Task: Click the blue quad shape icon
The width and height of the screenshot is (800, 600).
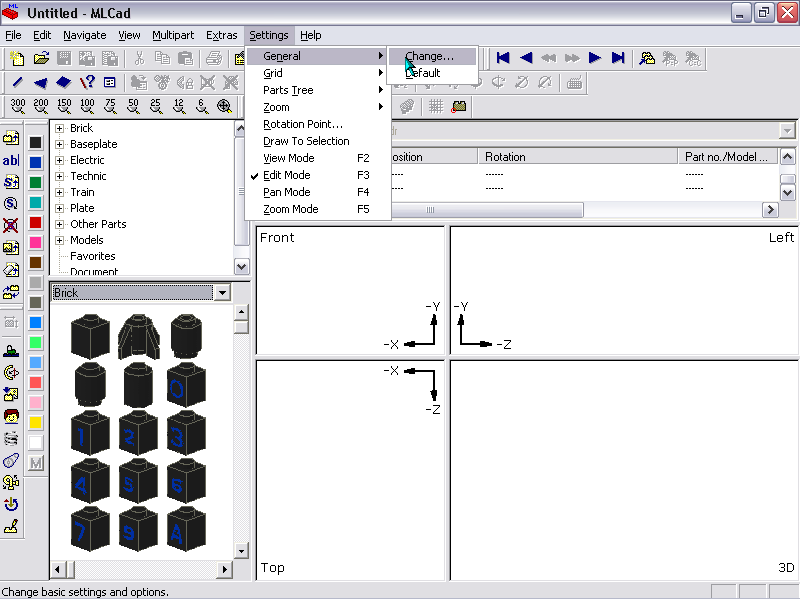Action: pos(64,82)
